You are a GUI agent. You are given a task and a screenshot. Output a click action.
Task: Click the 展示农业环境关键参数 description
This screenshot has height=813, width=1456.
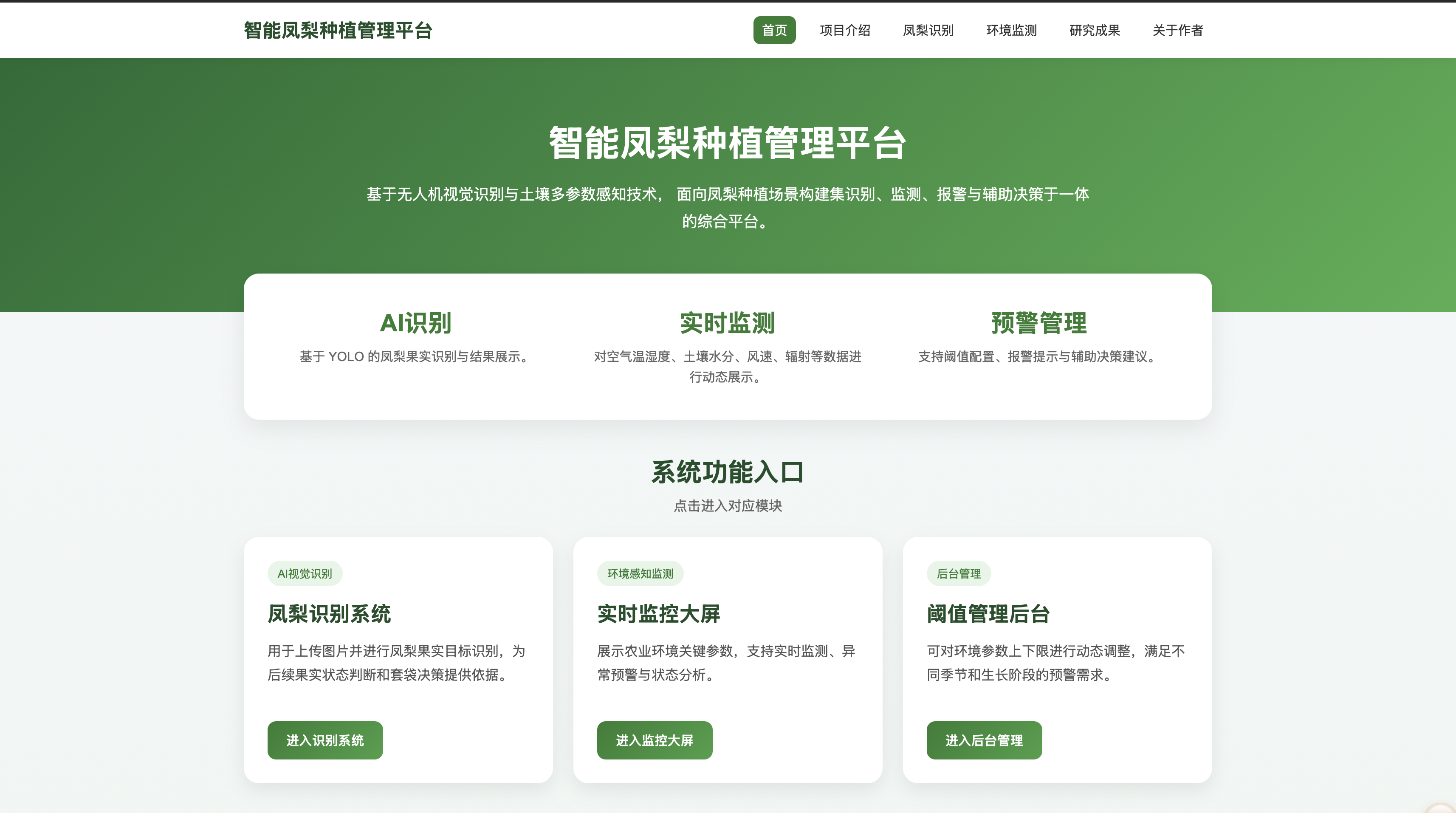pos(726,663)
